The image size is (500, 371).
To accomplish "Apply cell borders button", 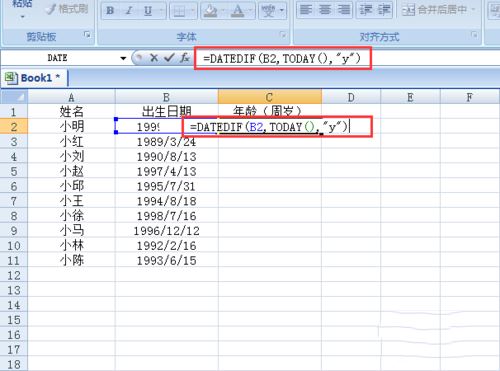I will pos(179,11).
